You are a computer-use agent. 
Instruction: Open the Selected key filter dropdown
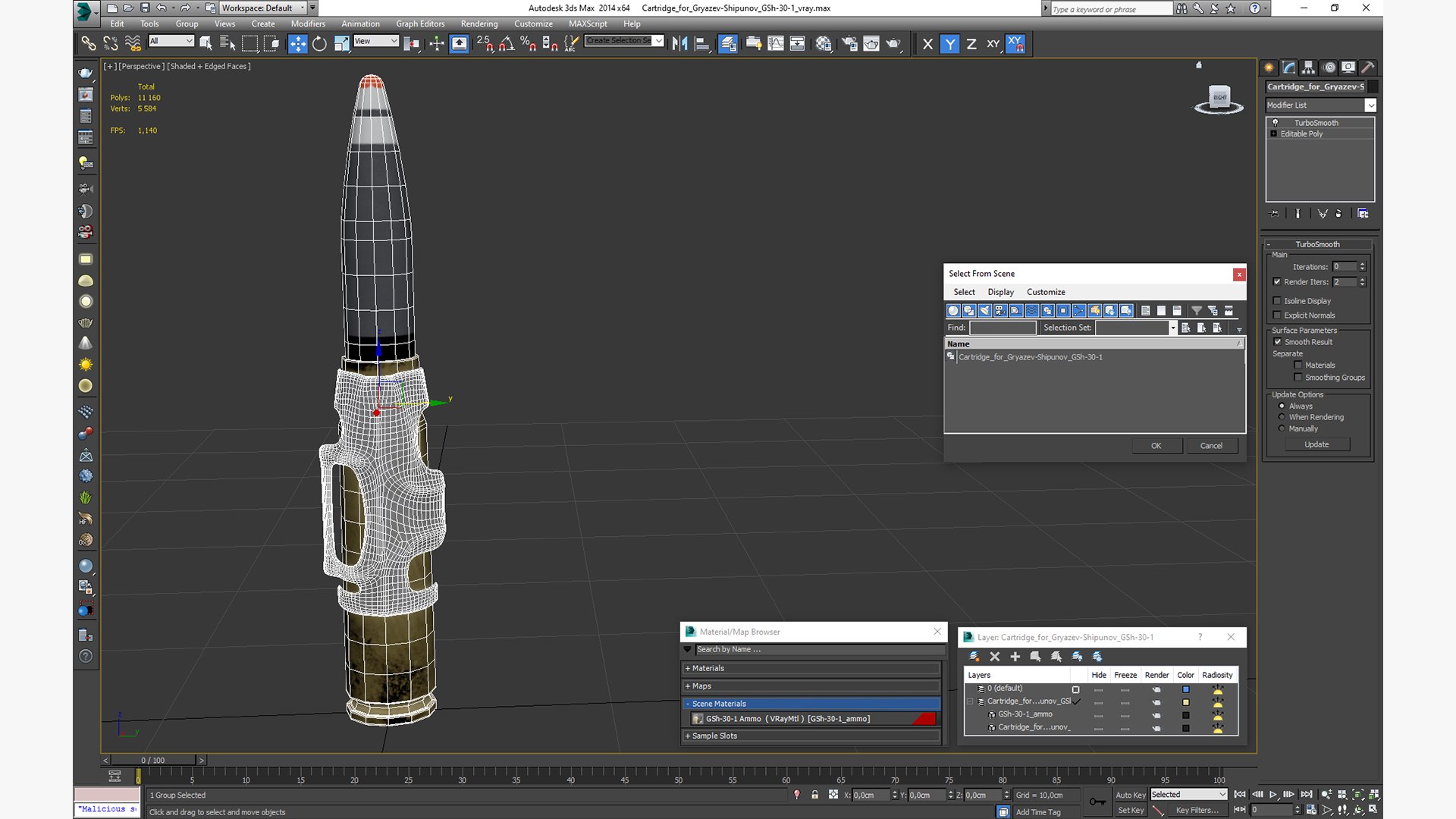click(x=1188, y=795)
